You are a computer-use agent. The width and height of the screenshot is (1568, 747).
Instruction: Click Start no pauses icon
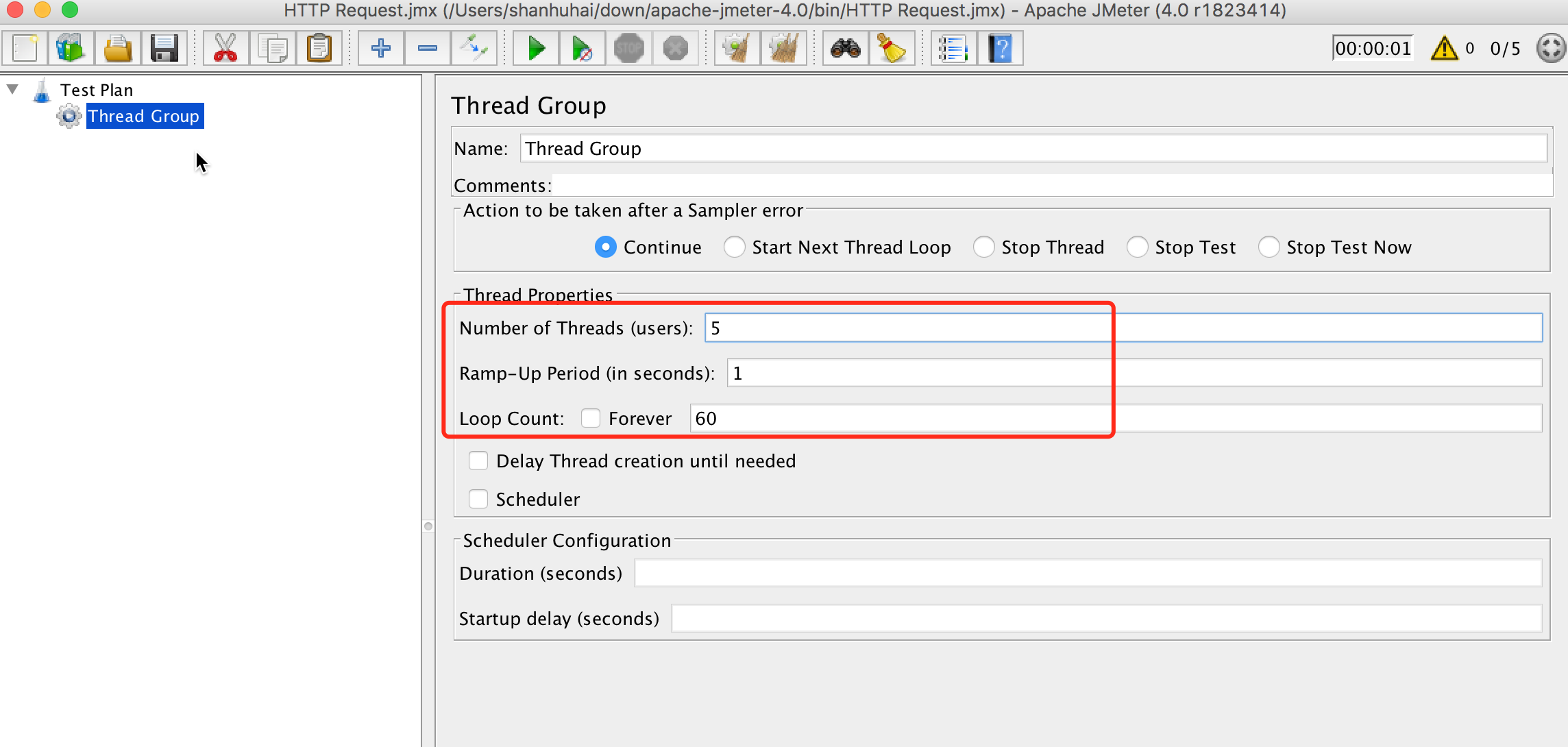tap(582, 49)
